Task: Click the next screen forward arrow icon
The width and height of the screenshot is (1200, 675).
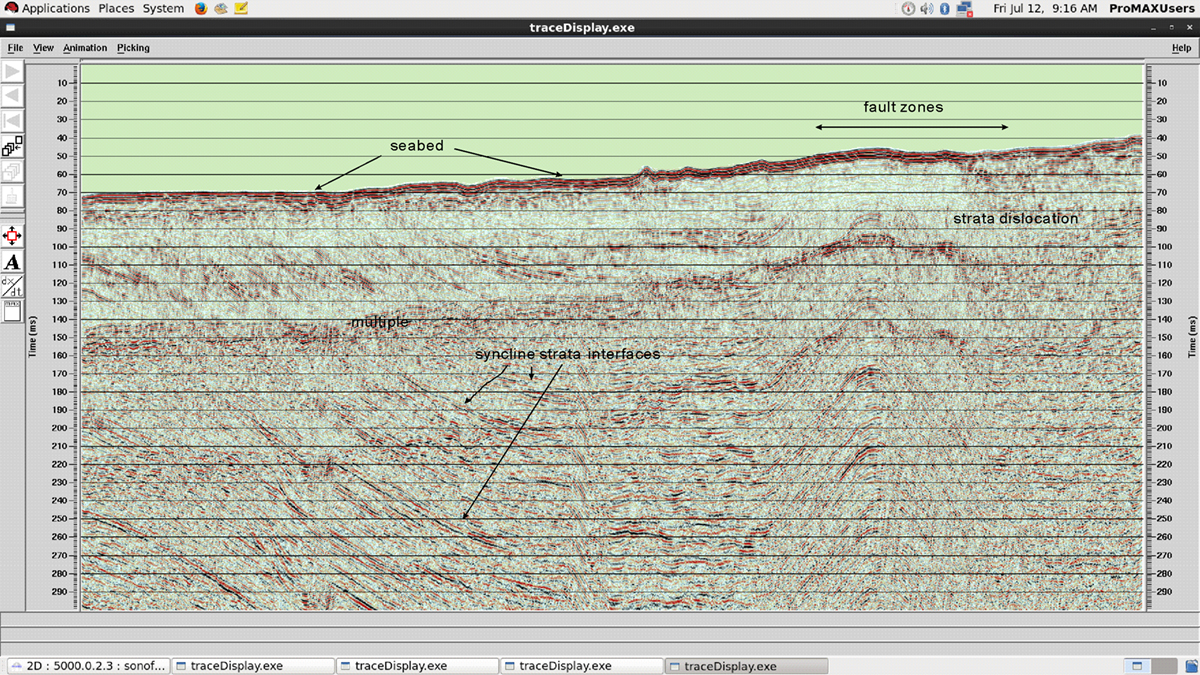Action: 13,72
